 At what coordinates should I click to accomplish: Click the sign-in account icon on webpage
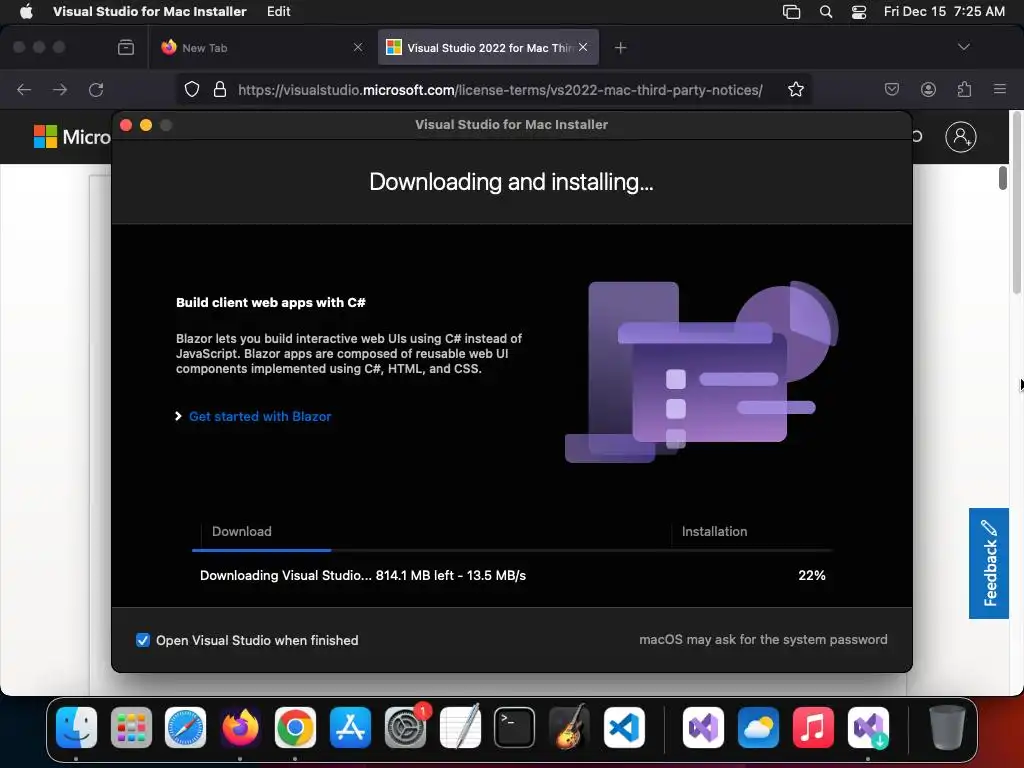[x=961, y=136]
